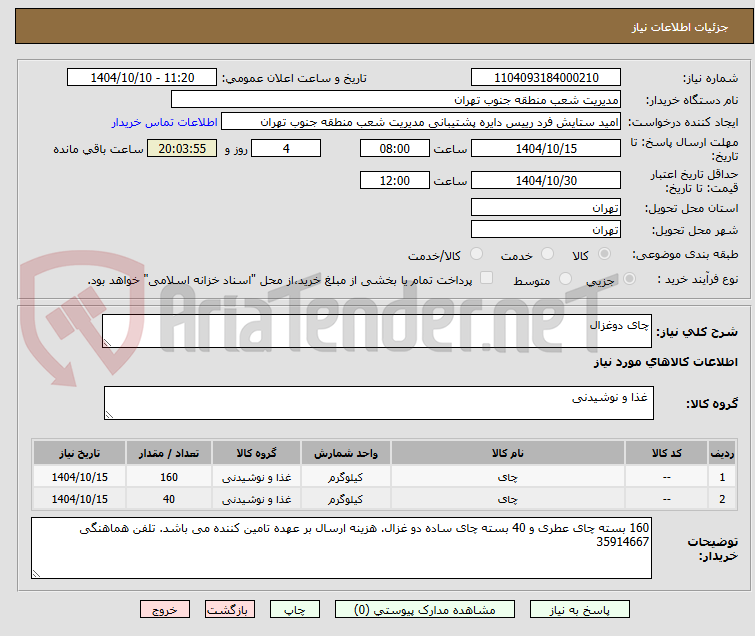Click the خروج exit button
Image resolution: width=755 pixels, height=636 pixels.
tap(165, 610)
